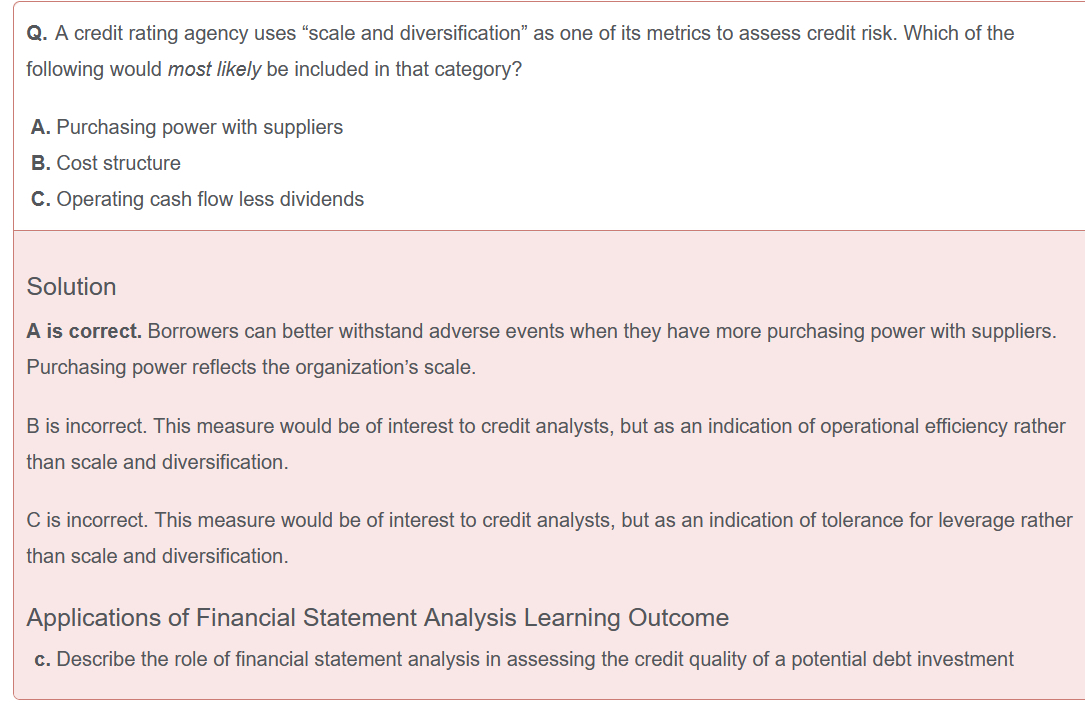Click the bold "Q." question marker

click(37, 34)
